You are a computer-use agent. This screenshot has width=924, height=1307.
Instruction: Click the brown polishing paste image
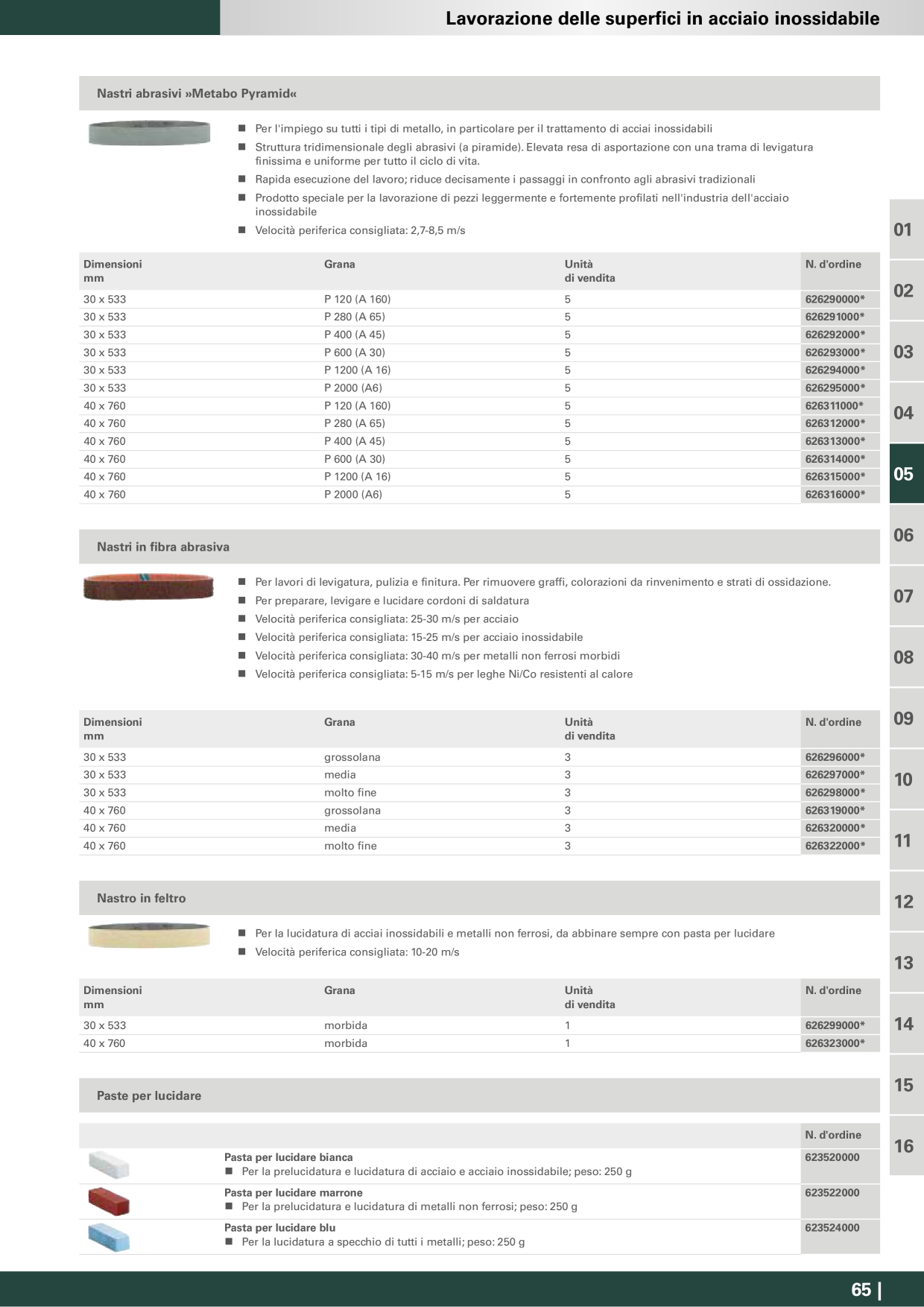pos(108,1200)
